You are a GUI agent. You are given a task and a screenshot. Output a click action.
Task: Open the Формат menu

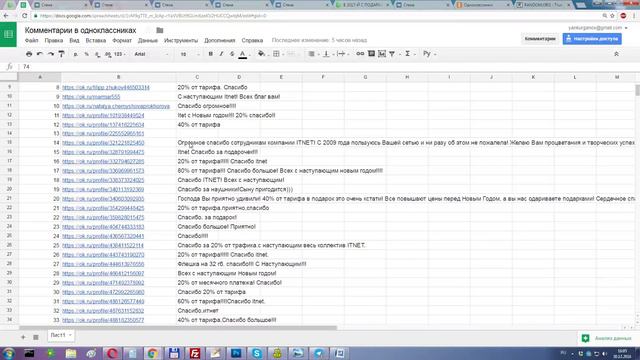[x=122, y=40]
